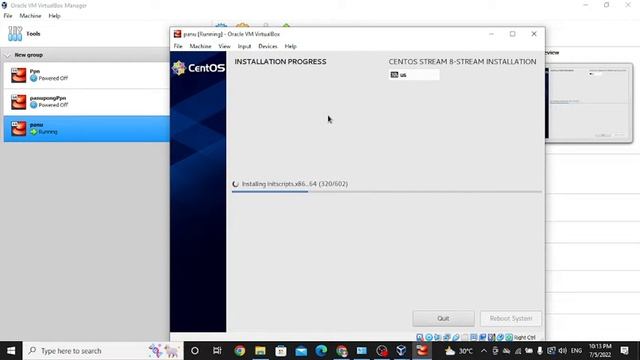Screen dimensions: 640x360
Task: Click the recording status icon in VM
Action: pos(482,337)
